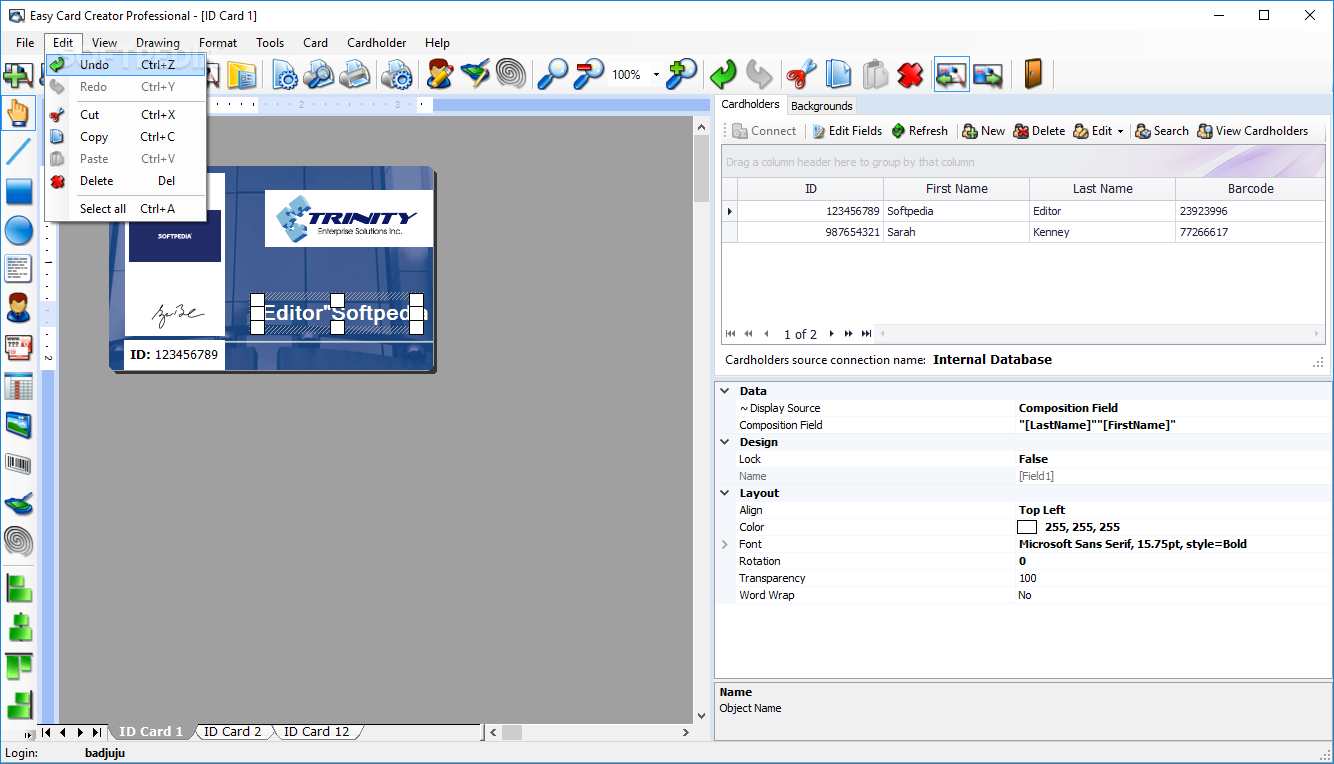The width and height of the screenshot is (1334, 764).
Task: Click the New cardholder button
Action: coord(984,131)
